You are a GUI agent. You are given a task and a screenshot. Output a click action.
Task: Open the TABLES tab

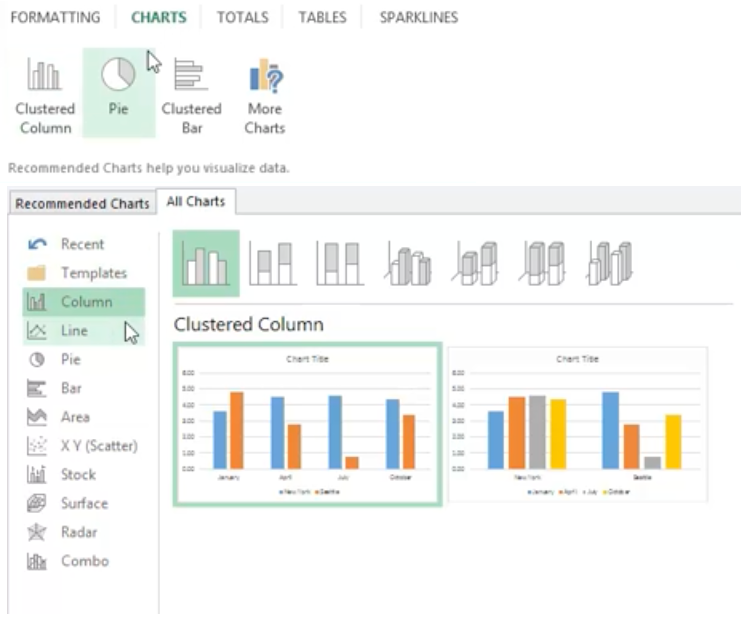[x=322, y=17]
